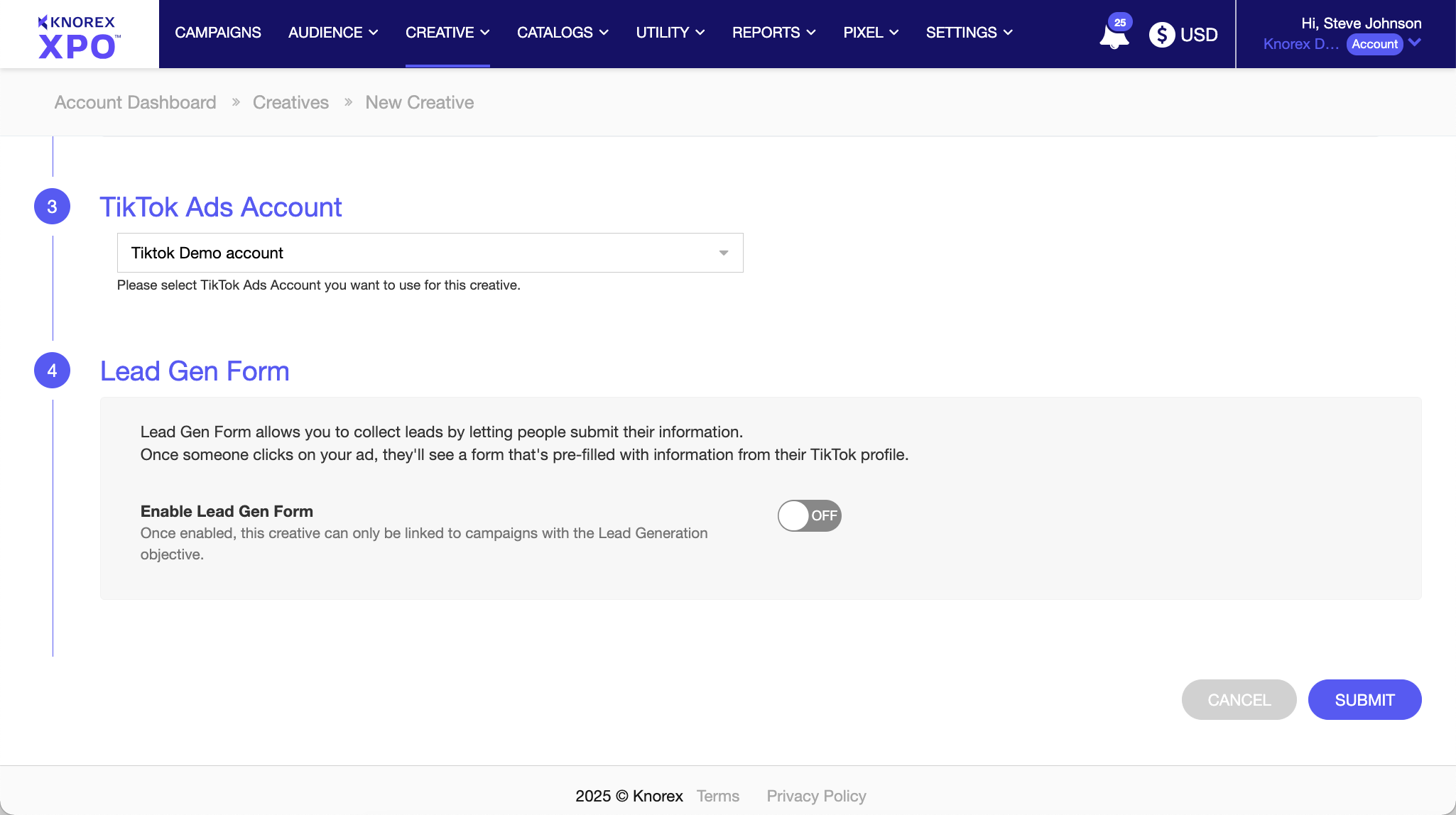Click Account Dashboard breadcrumb
This screenshot has height=815, width=1456.
pos(135,102)
